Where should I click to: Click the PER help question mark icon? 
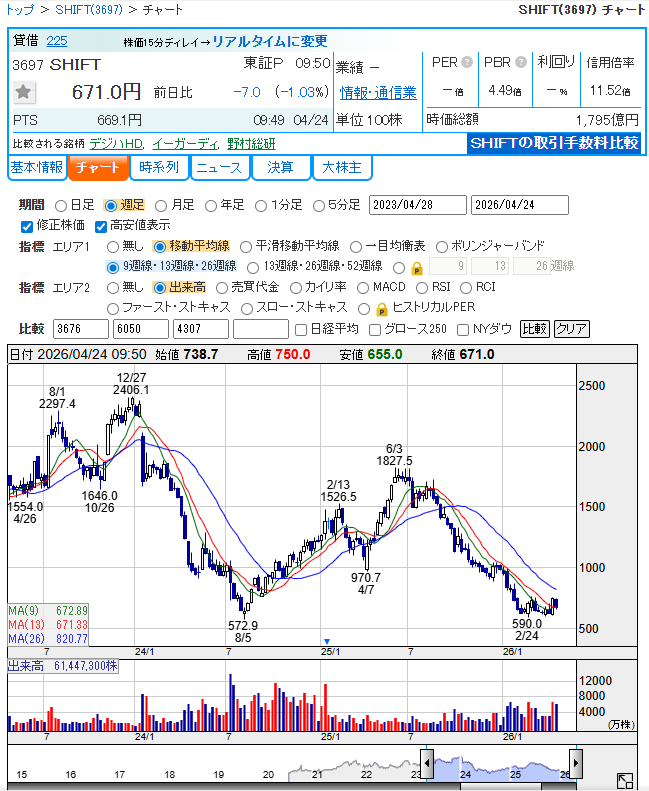(x=467, y=62)
